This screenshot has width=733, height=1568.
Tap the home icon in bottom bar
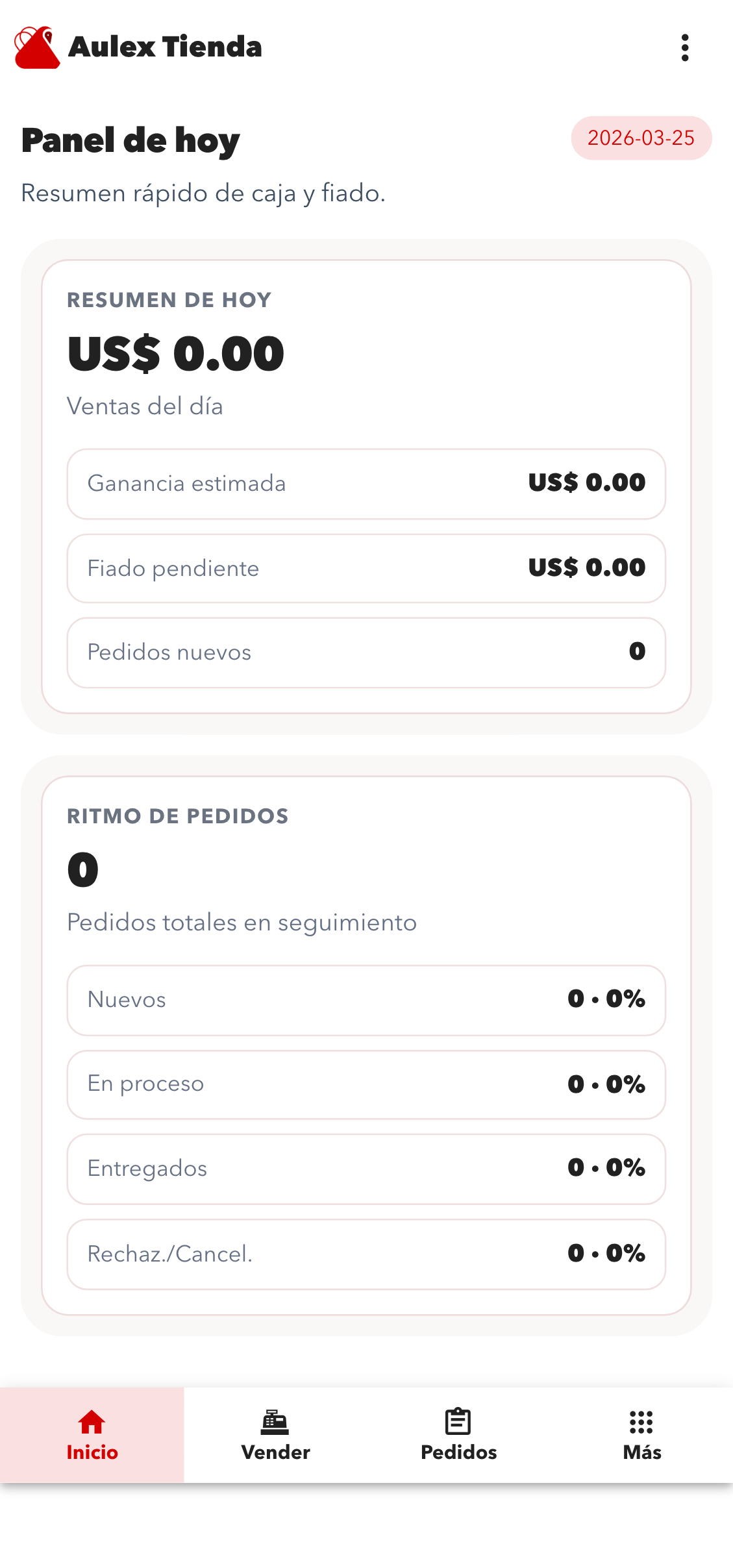(92, 1421)
